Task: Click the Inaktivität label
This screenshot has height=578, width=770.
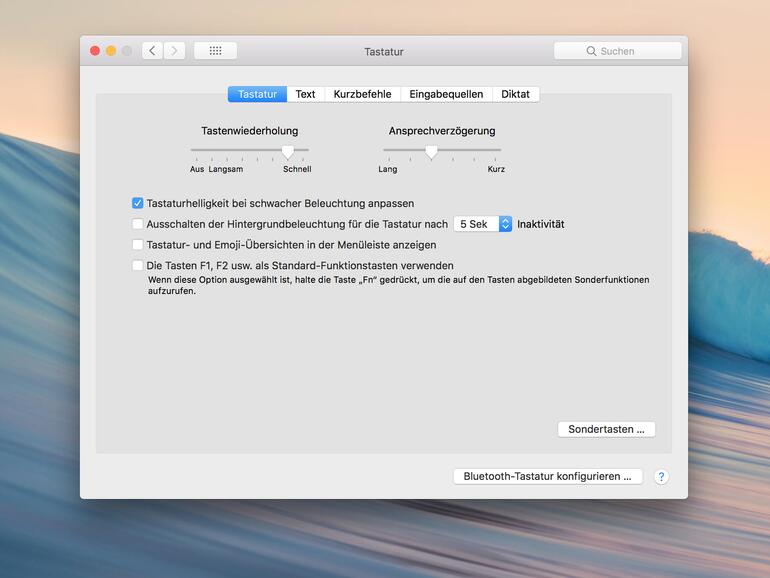Action: (541, 224)
